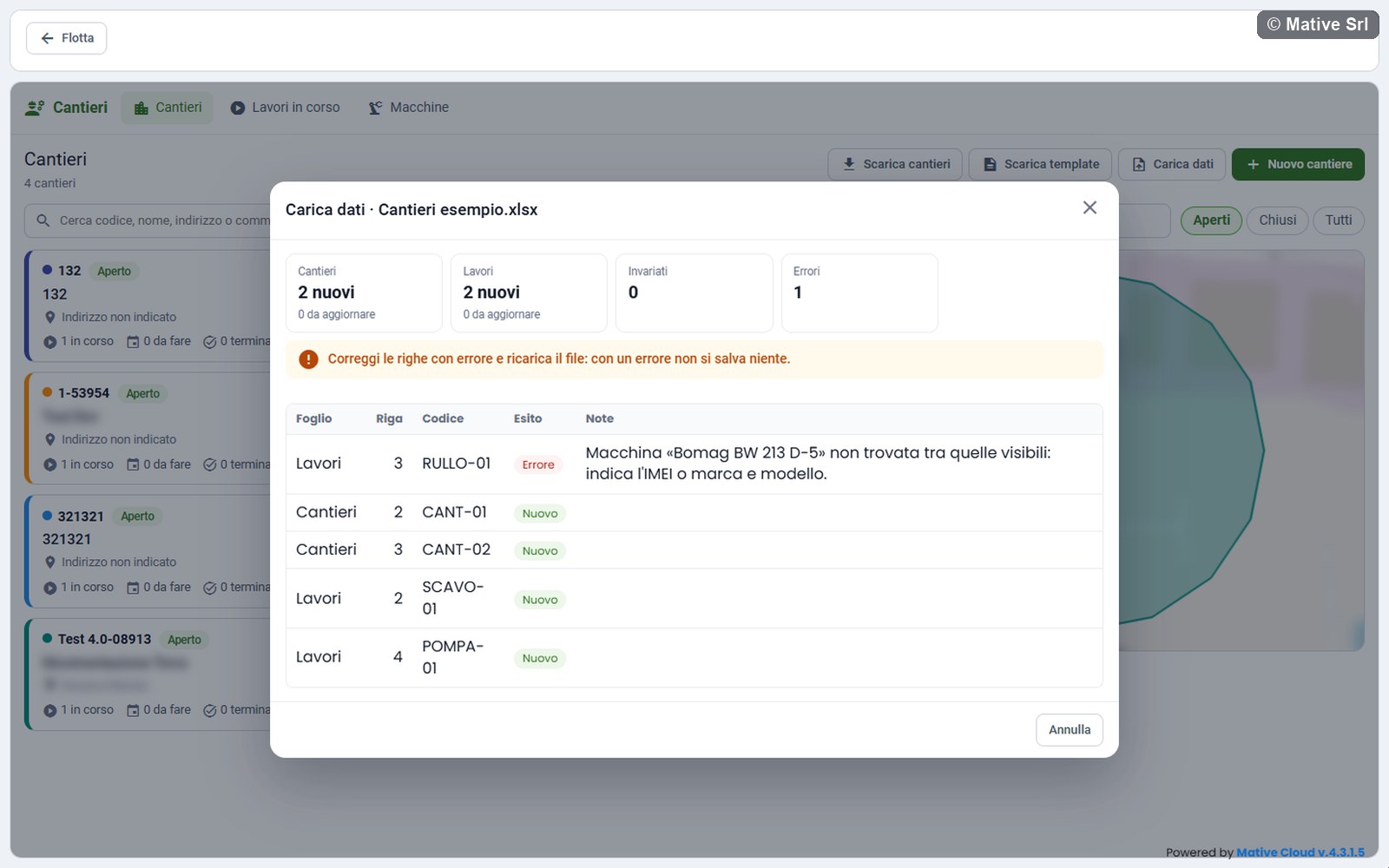The width and height of the screenshot is (1389, 868).
Task: Select the CANT-02 row code
Action: coord(457,549)
